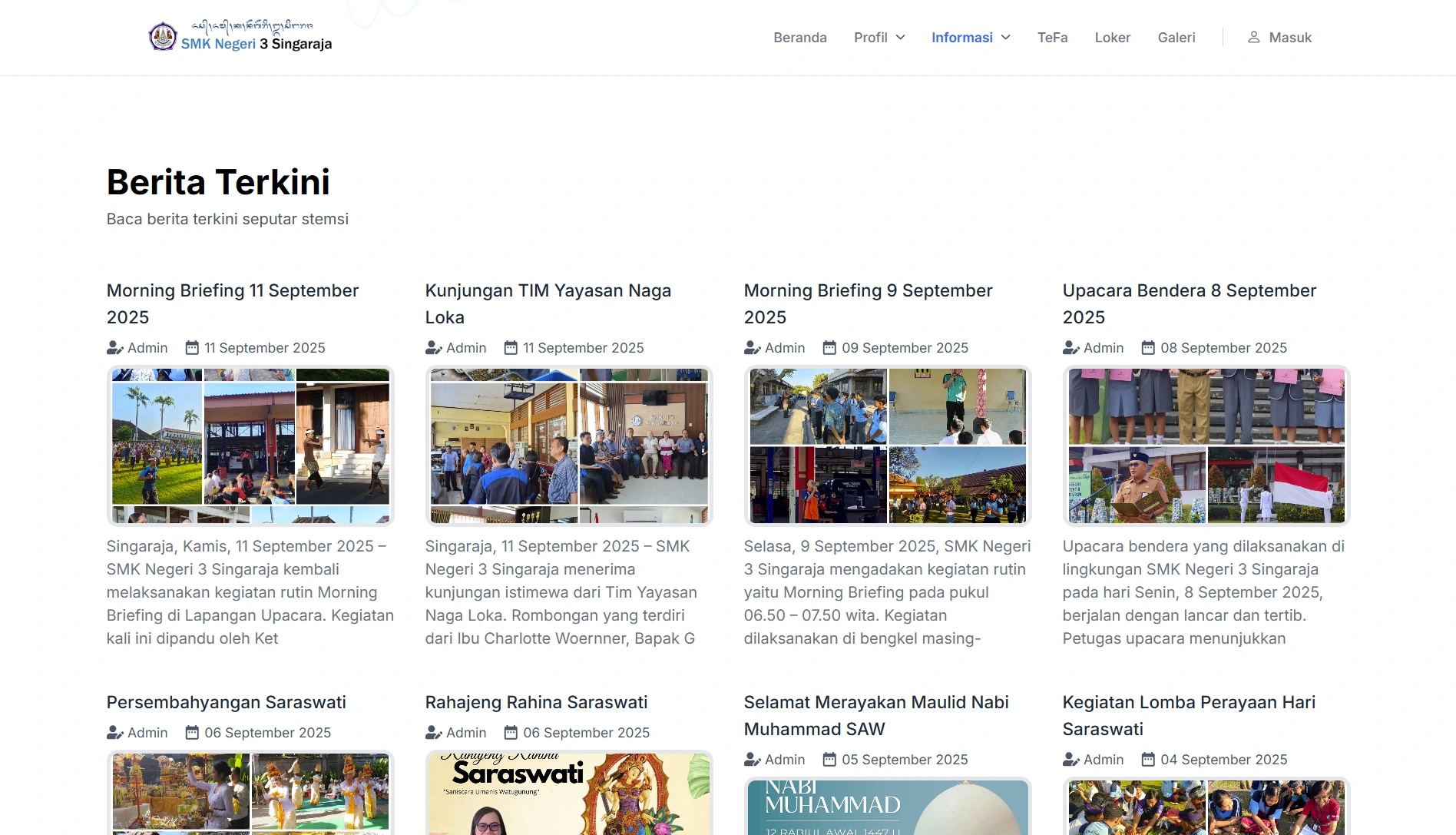Click the Masuk login link
1456x835 pixels.
point(1290,37)
